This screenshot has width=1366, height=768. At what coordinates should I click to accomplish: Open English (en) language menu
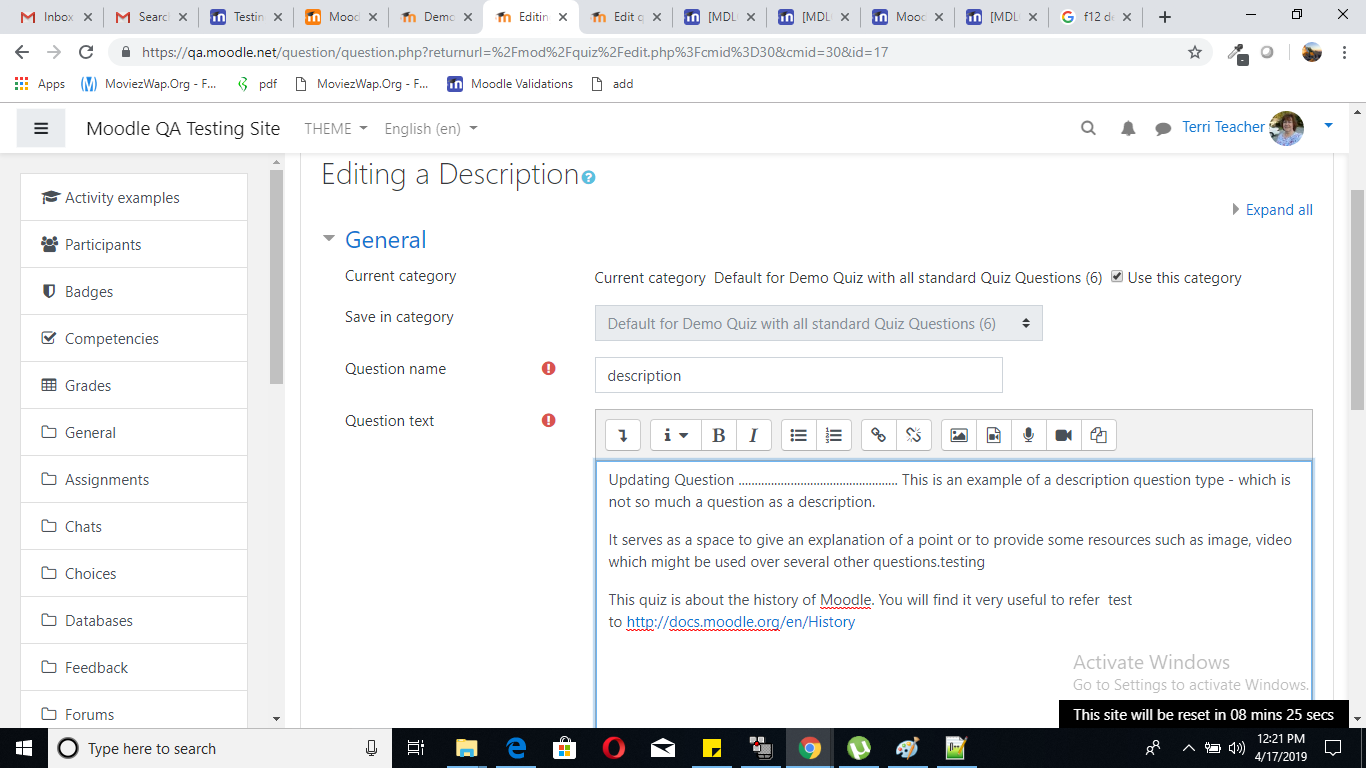pos(431,128)
